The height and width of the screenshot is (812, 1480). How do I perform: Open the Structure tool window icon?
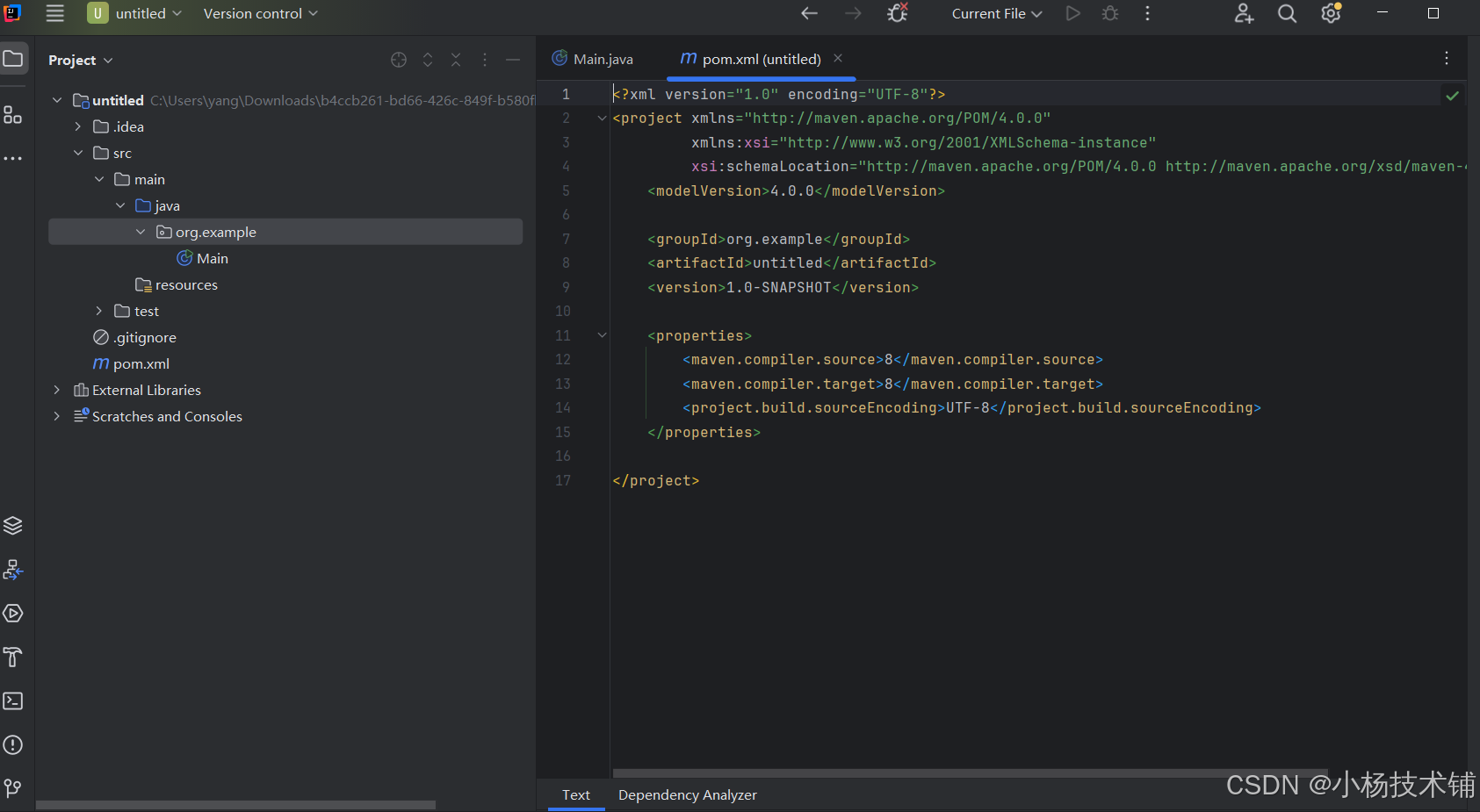click(x=13, y=115)
